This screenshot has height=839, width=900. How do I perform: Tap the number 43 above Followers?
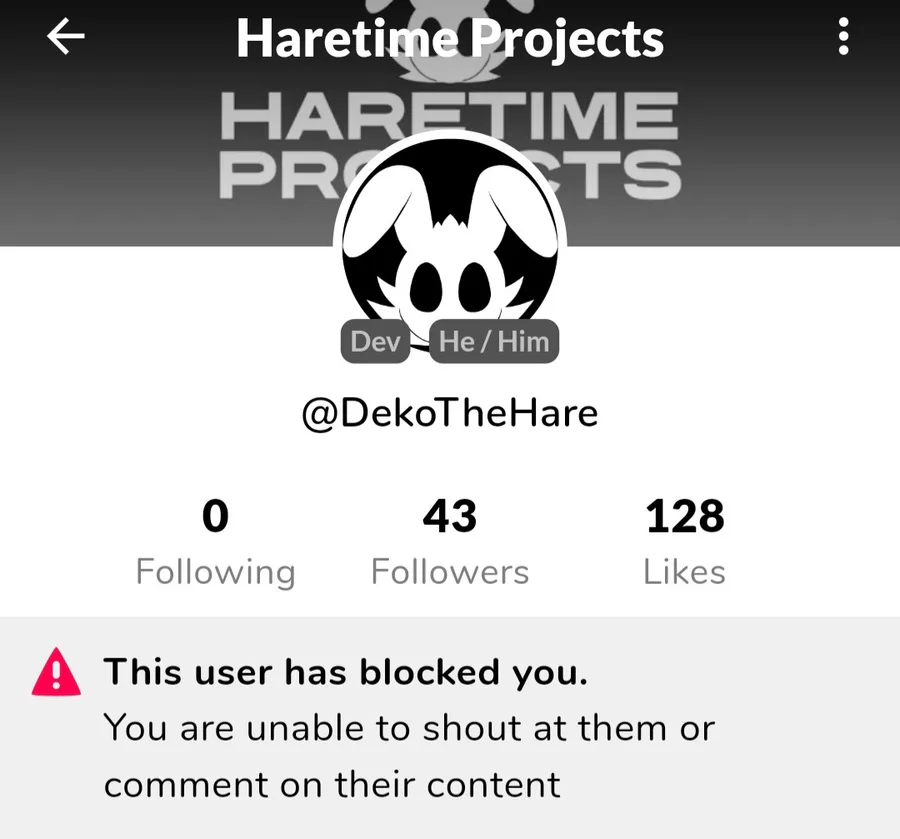coord(450,516)
